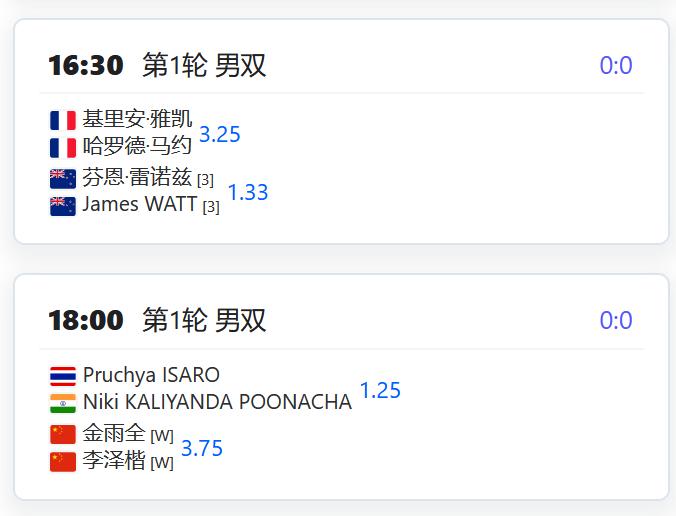The image size is (676, 516).
Task: Click the New Zealand flag beside 芬恩·雷诺兹
Action: click(x=63, y=179)
